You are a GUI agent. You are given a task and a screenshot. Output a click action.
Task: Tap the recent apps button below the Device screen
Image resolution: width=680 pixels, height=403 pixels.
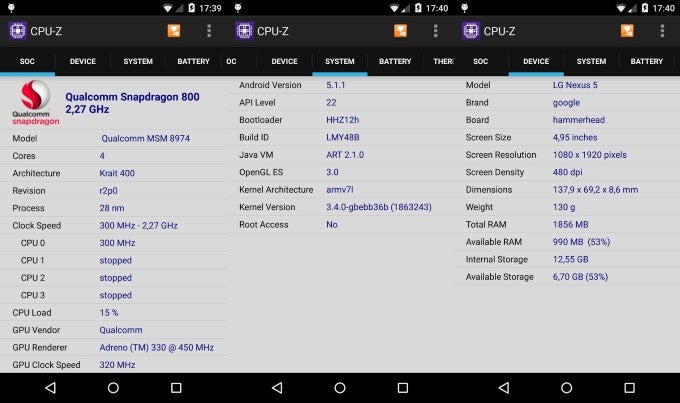coord(629,388)
